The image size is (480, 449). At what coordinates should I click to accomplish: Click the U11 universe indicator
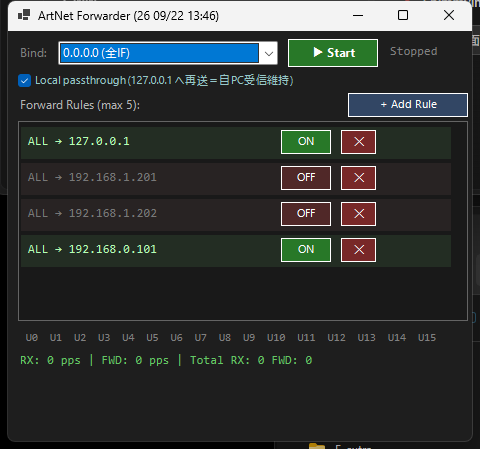pyautogui.click(x=306, y=338)
